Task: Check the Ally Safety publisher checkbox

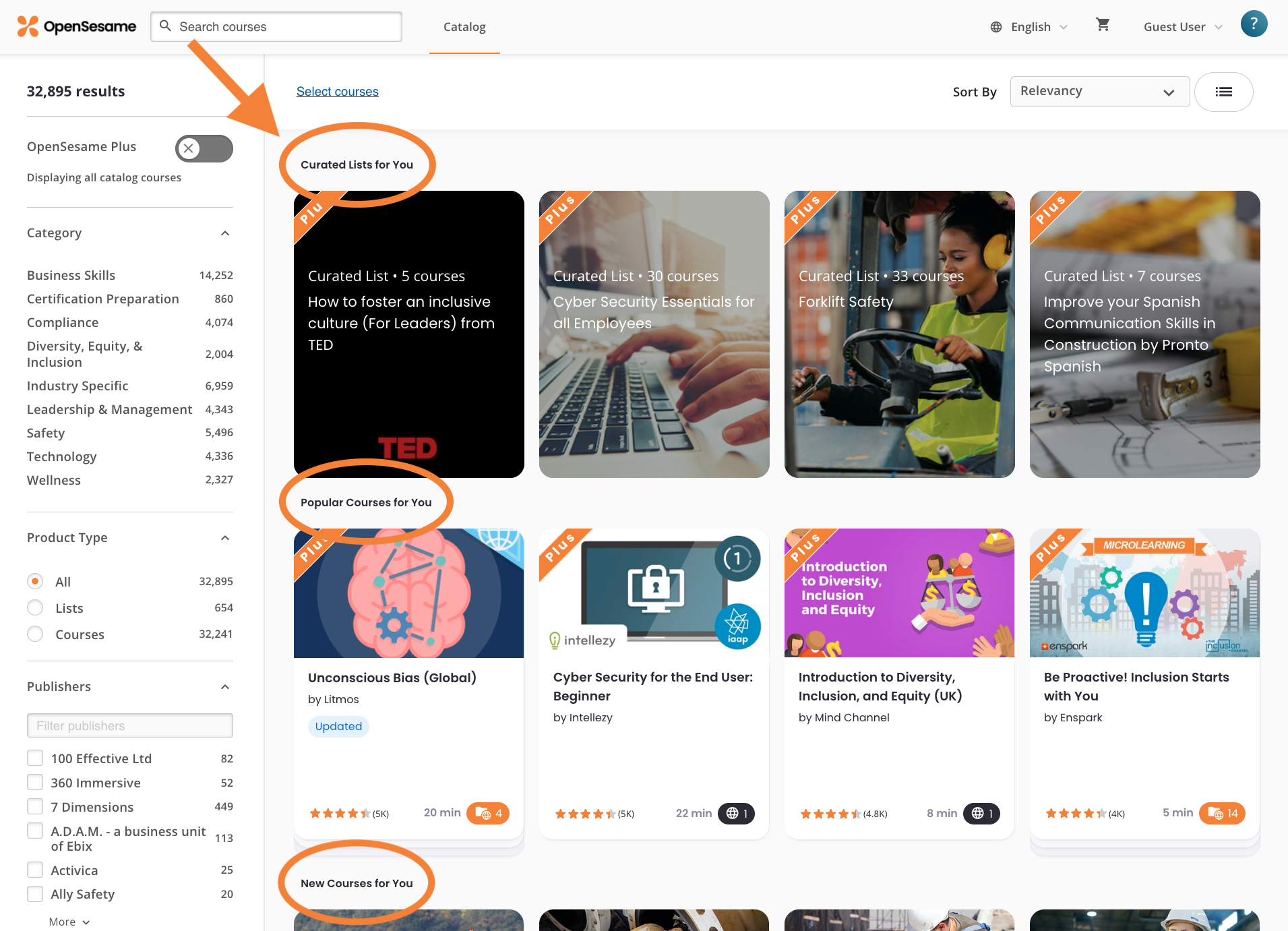Action: point(35,894)
